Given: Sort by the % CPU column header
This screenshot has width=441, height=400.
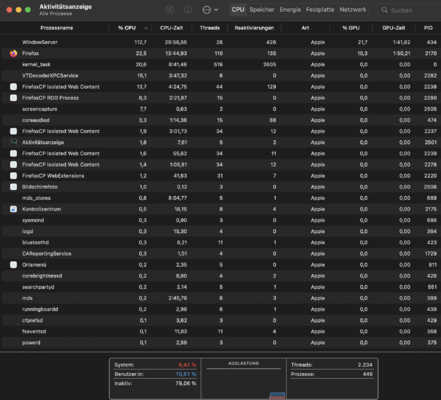Looking at the screenshot, I should [127, 28].
